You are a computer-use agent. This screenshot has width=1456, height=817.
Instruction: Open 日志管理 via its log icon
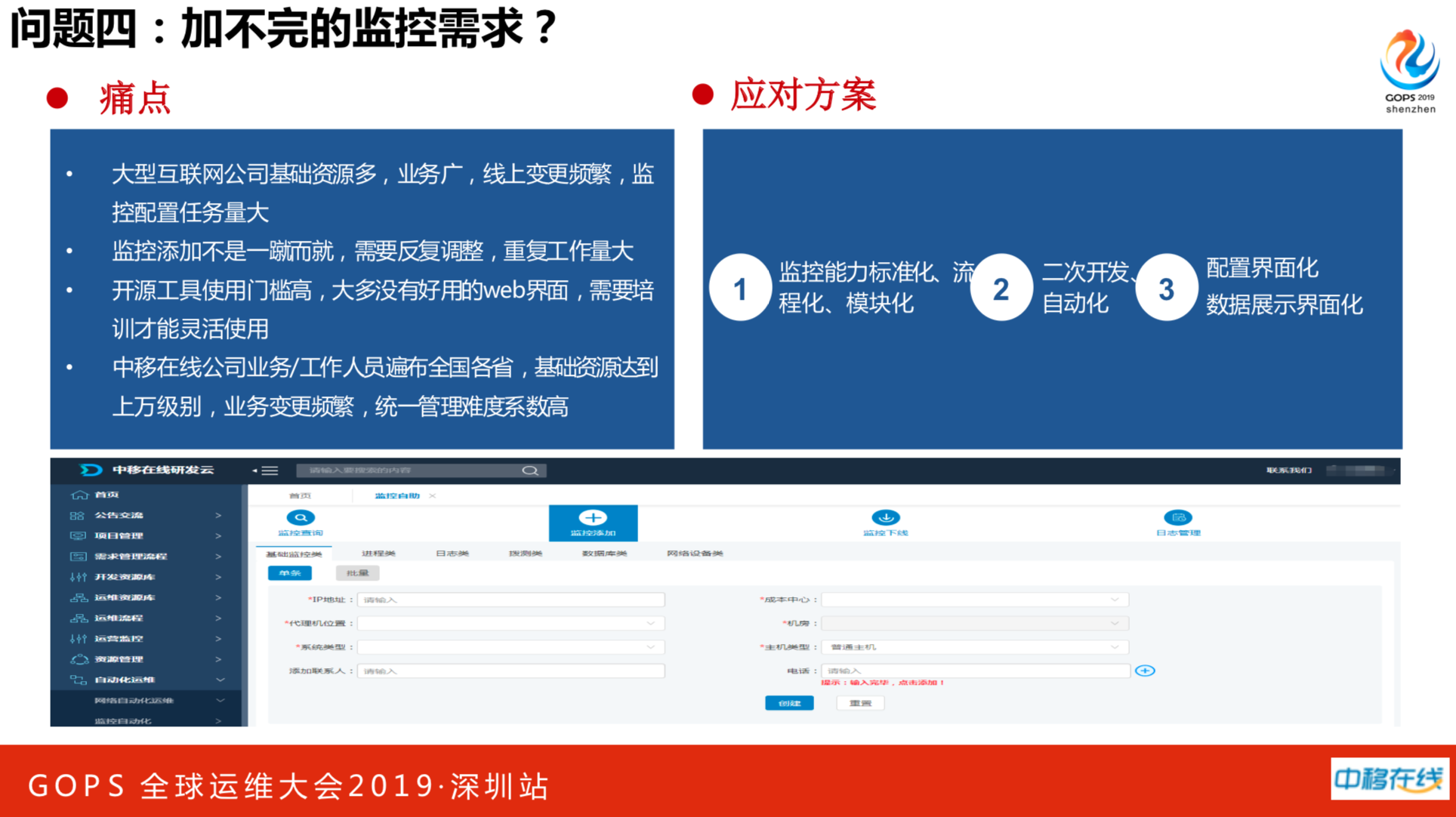(1177, 517)
